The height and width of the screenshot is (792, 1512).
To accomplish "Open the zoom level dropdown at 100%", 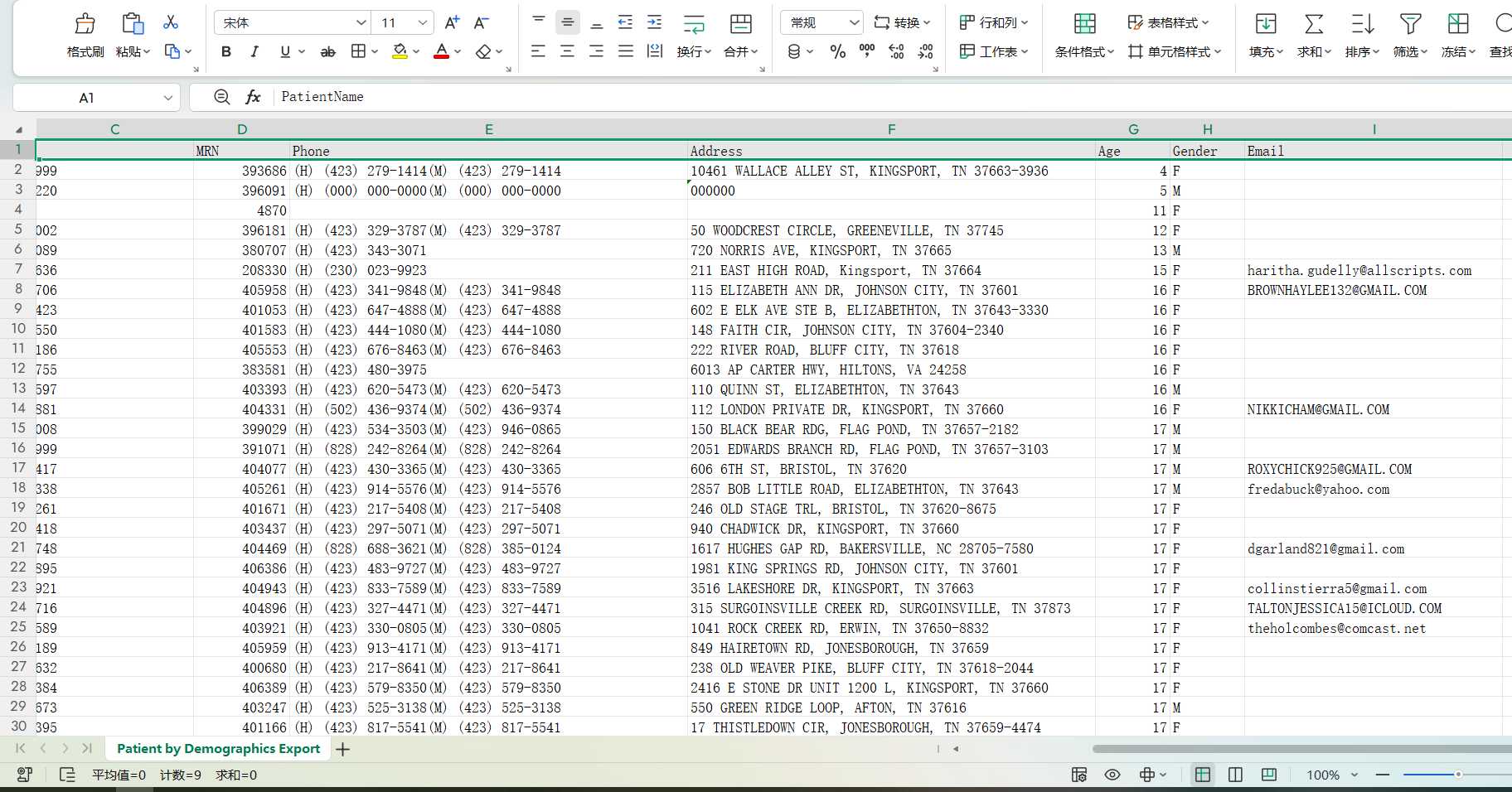I will point(1354,775).
